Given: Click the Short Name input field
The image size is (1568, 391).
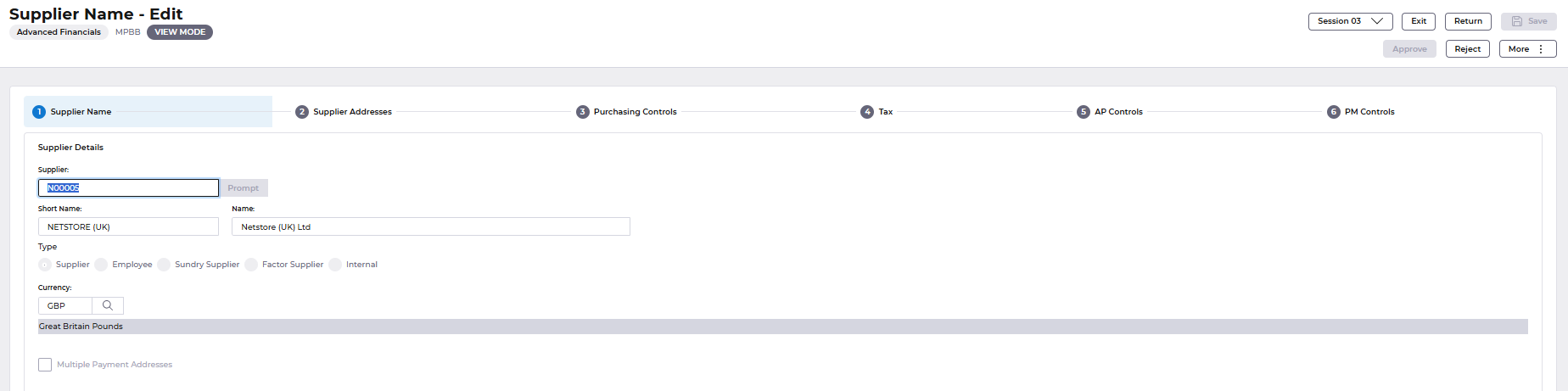Looking at the screenshot, I should (128, 226).
